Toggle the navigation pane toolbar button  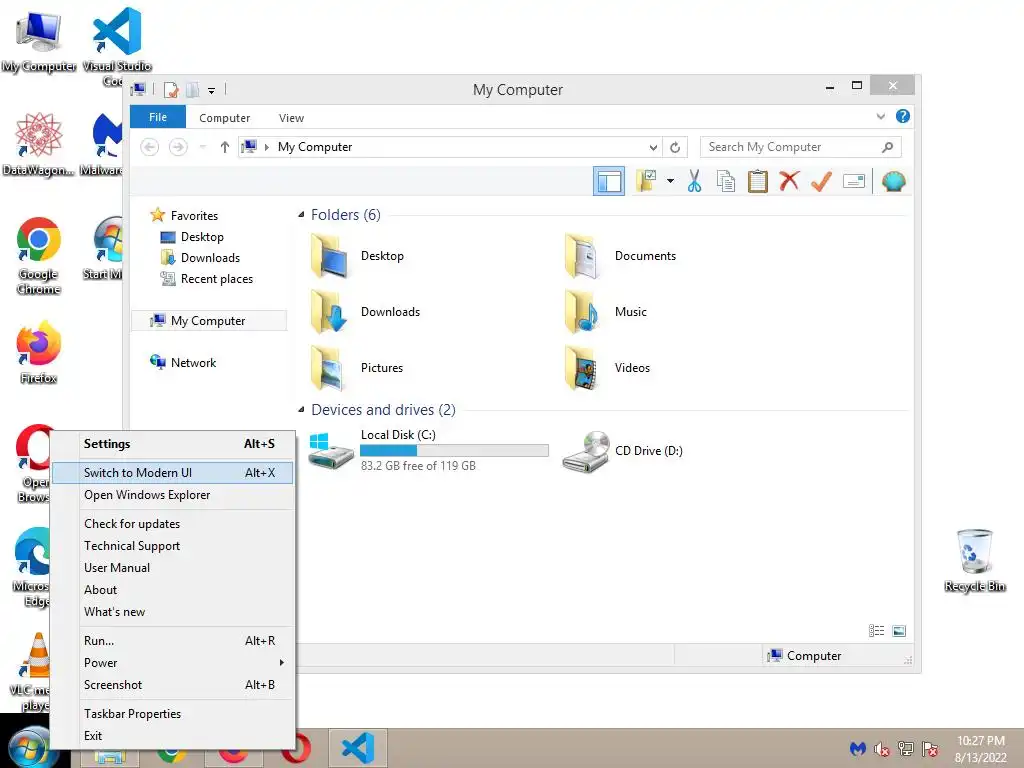(x=609, y=181)
